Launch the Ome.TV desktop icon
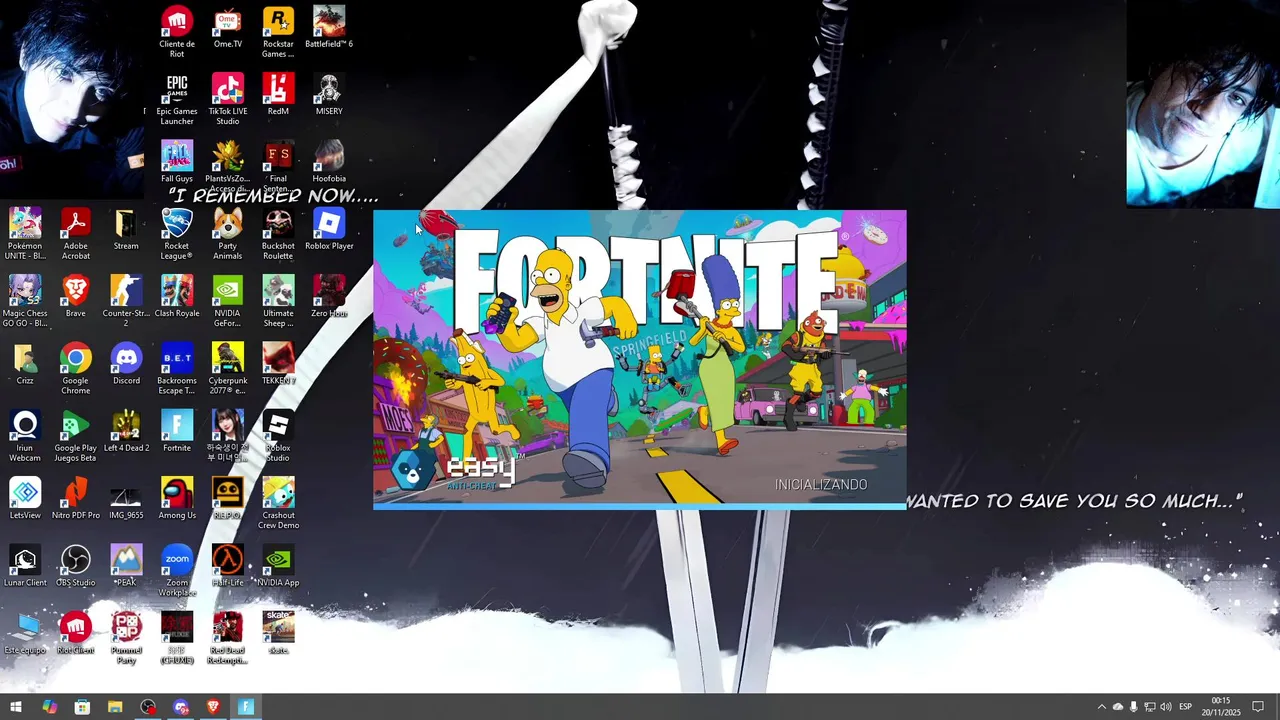The image size is (1280, 720). pyautogui.click(x=228, y=28)
